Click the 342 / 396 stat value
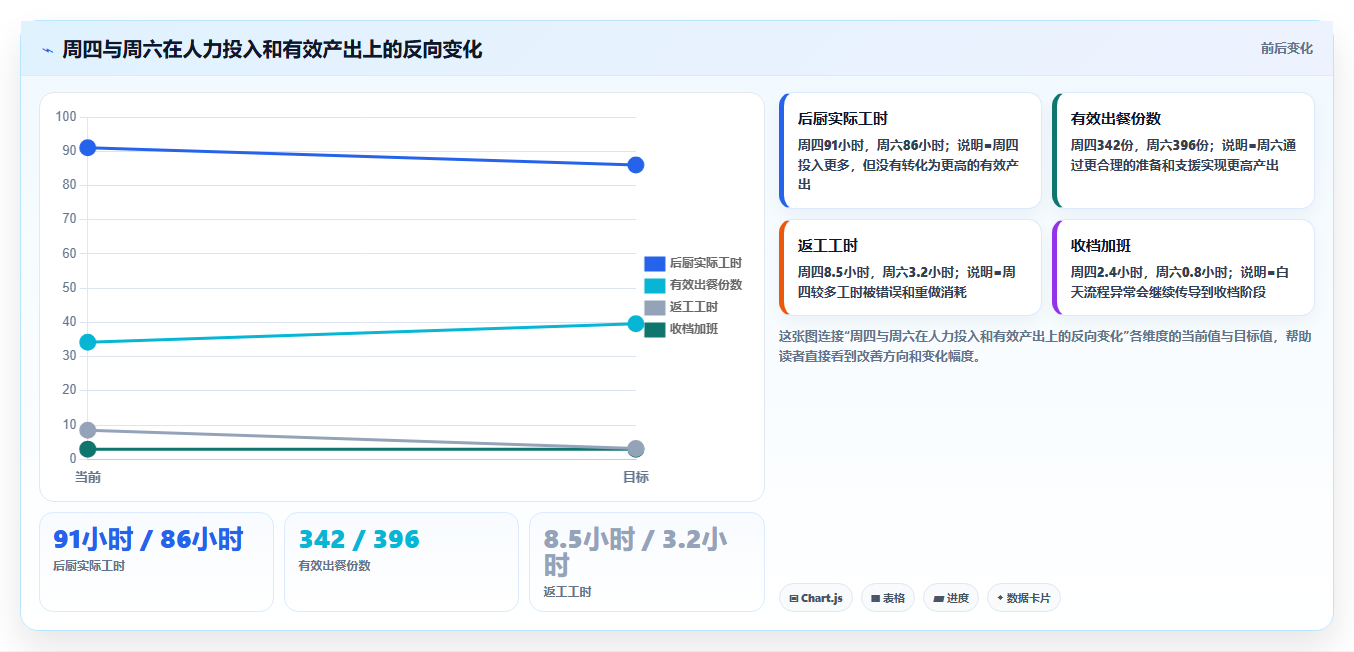Image resolution: width=1354 pixels, height=652 pixels. pos(359,539)
